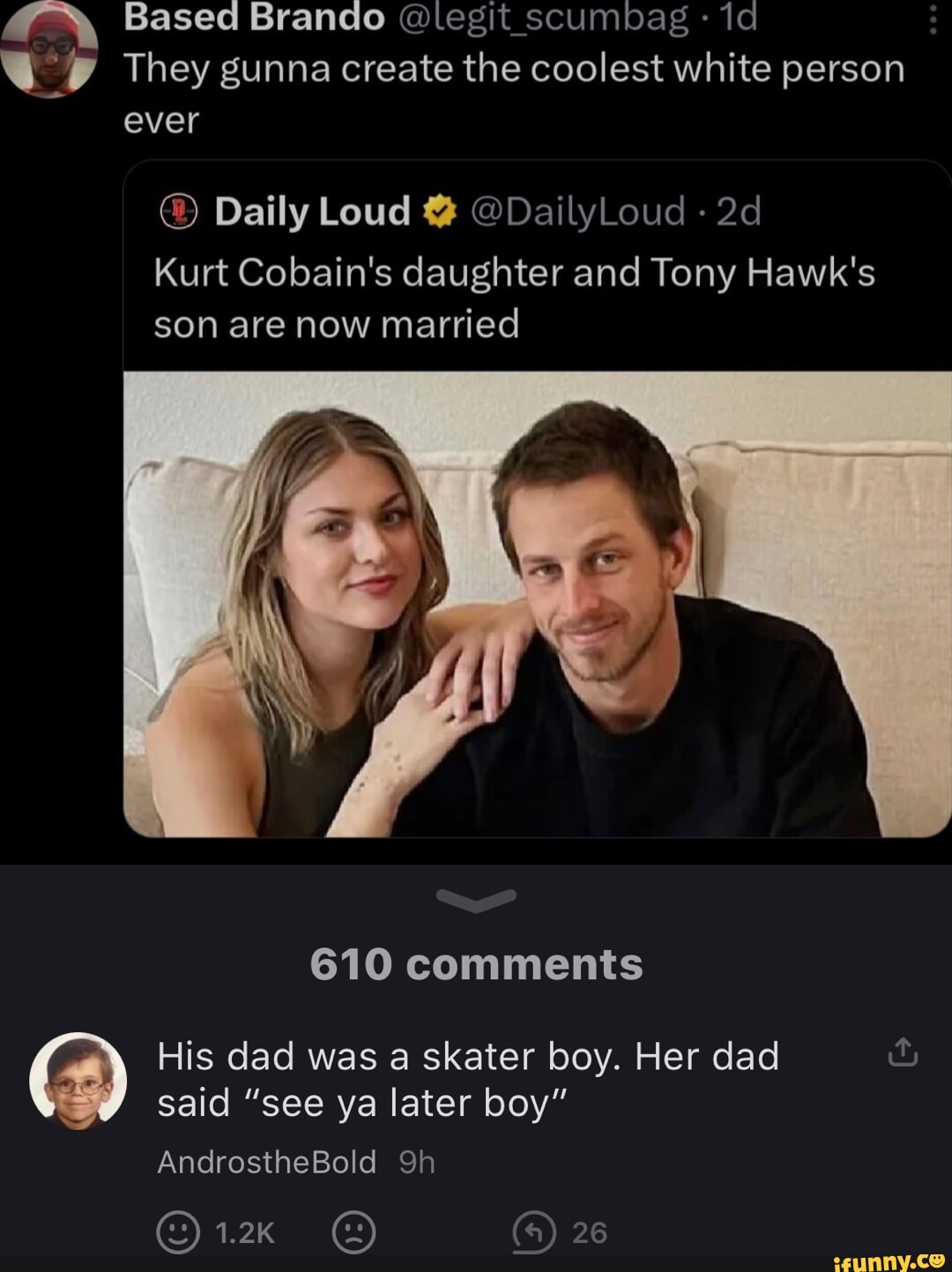The image size is (952, 1272).
Task: Open the Daily Loud display name
Action: tap(313, 212)
